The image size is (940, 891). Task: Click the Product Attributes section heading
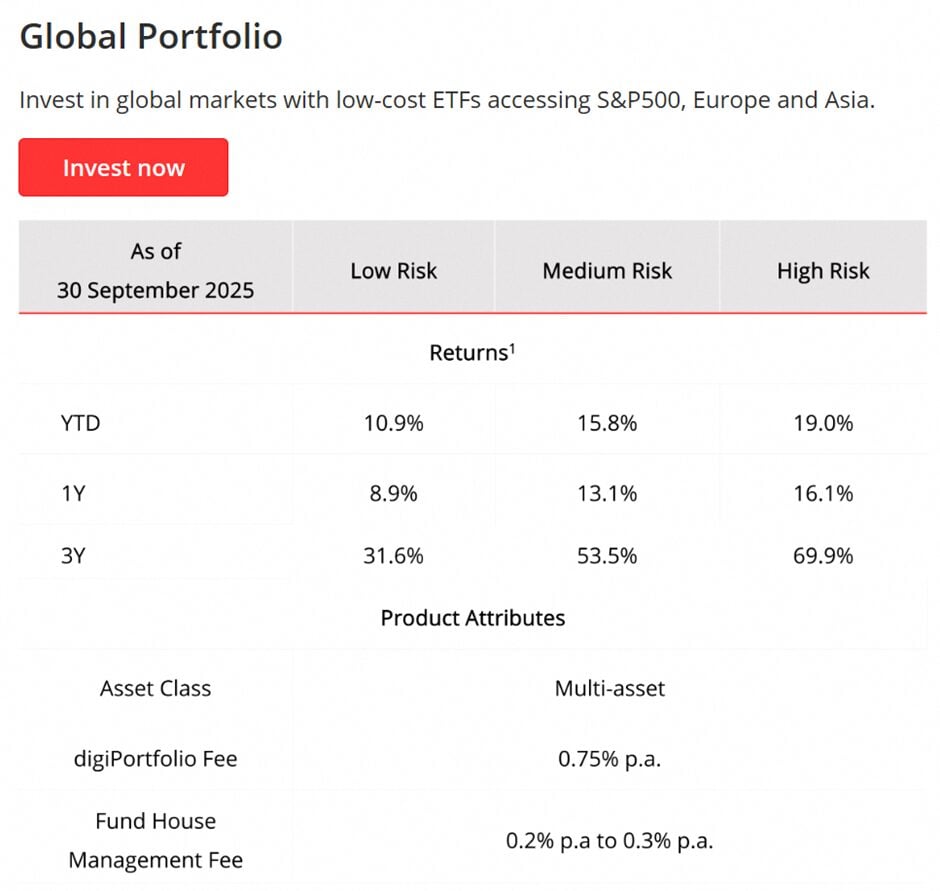click(x=472, y=618)
